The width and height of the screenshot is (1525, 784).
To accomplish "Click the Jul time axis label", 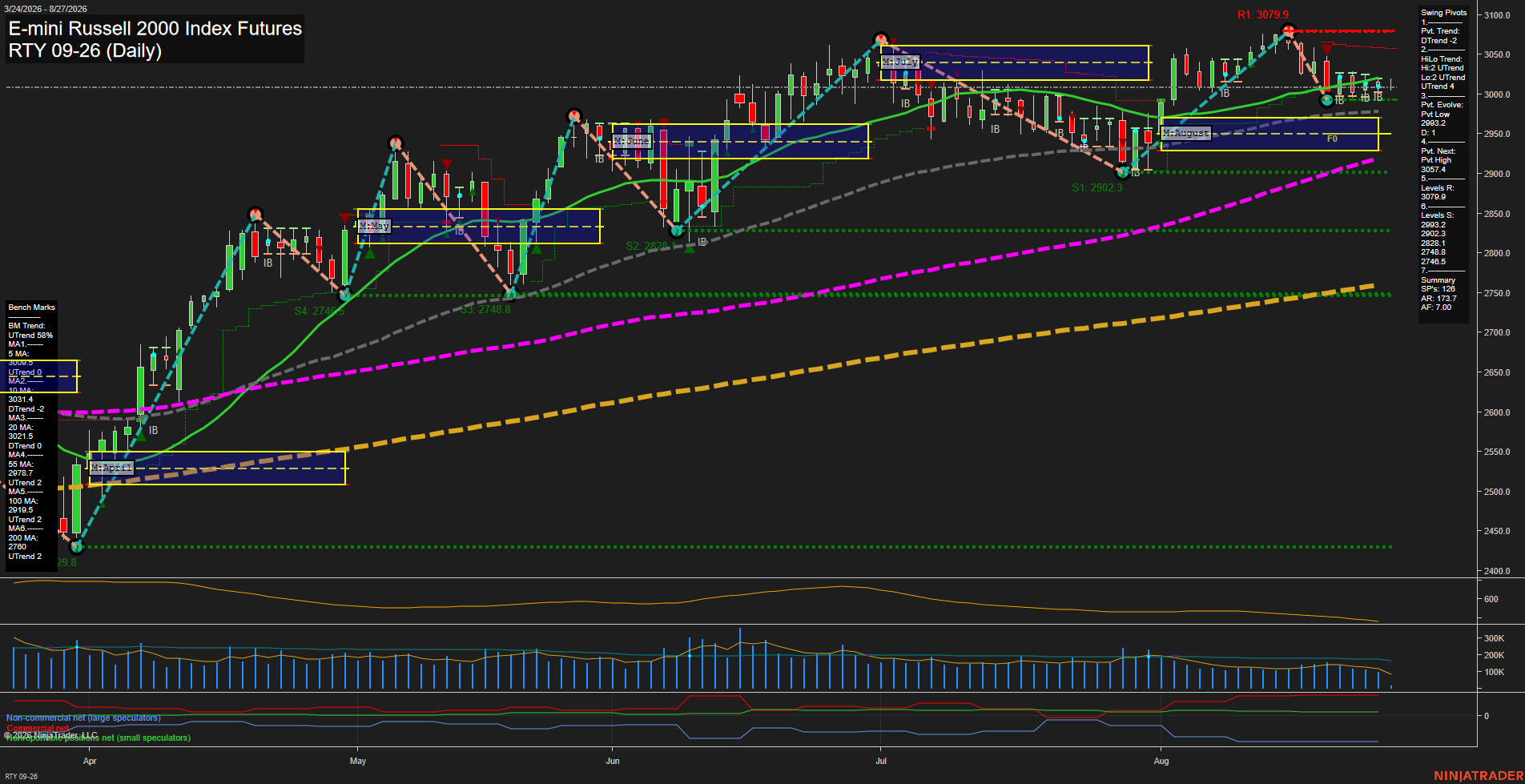I will [x=881, y=761].
